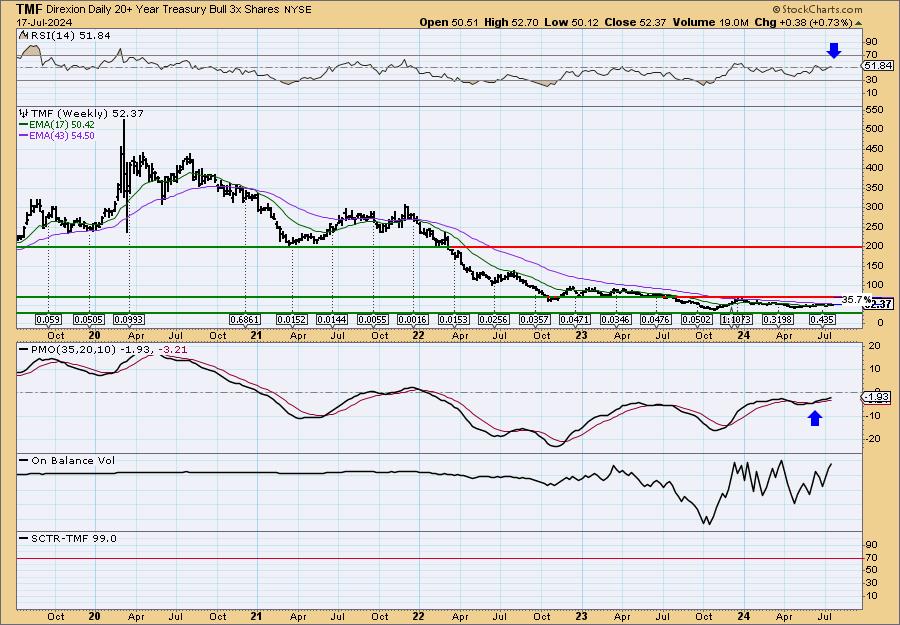This screenshot has width=900, height=625.
Task: Click the up-triangle icon after the Chg value
Action: click(x=859, y=23)
